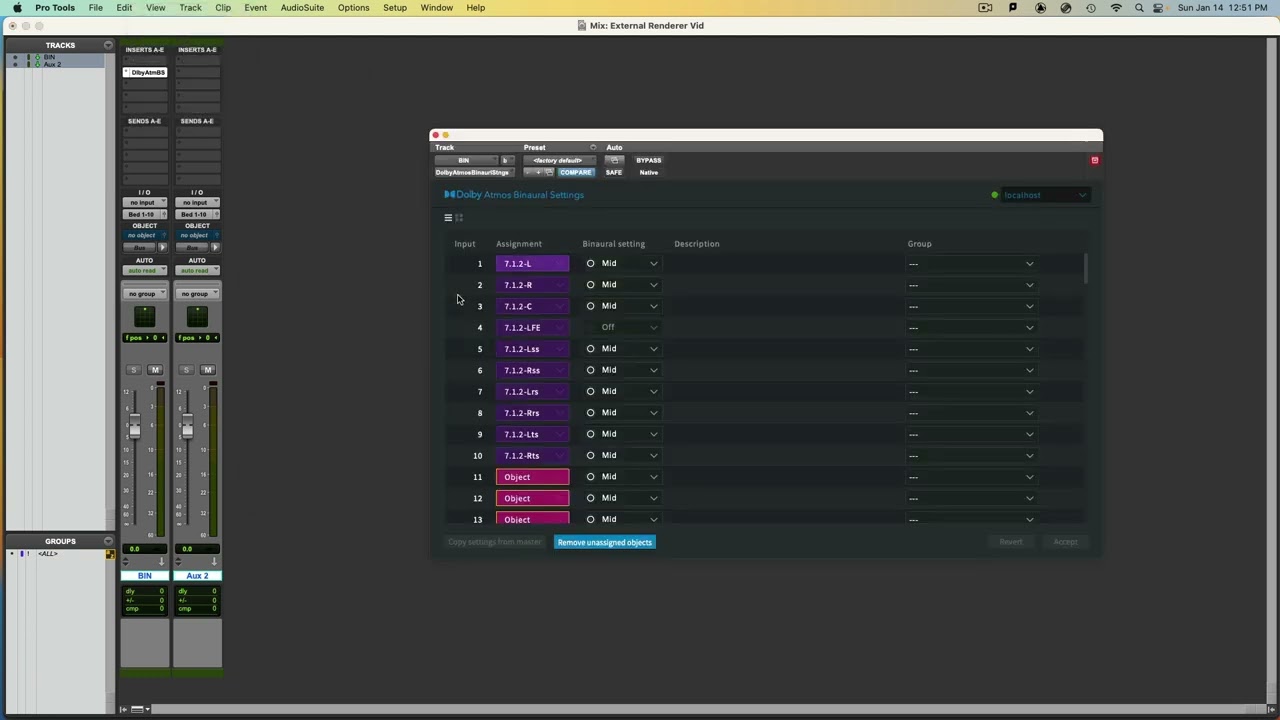Open the factory default preset selector

(x=559, y=160)
